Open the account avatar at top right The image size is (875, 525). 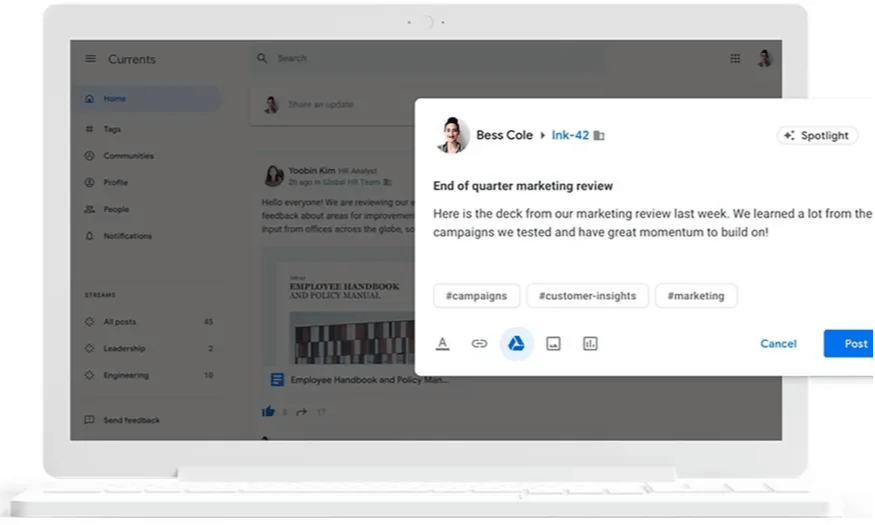pos(765,58)
